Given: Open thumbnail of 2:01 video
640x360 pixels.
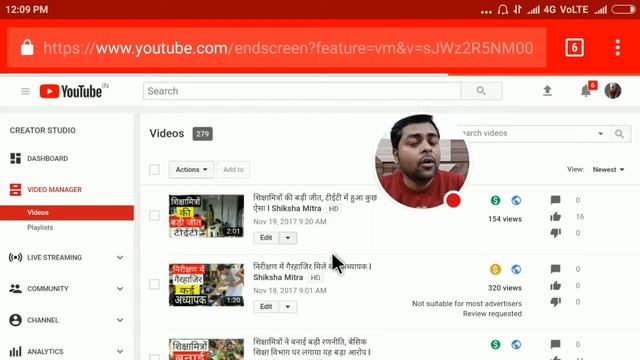Looking at the screenshot, I should (x=207, y=216).
